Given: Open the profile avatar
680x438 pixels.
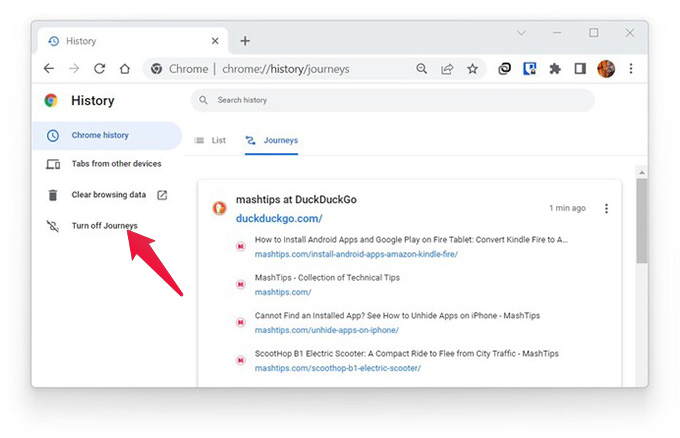Looking at the screenshot, I should (606, 69).
